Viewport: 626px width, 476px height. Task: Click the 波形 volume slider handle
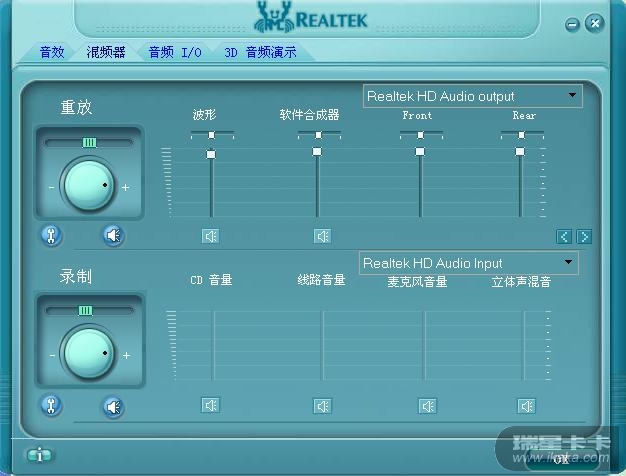click(x=211, y=154)
